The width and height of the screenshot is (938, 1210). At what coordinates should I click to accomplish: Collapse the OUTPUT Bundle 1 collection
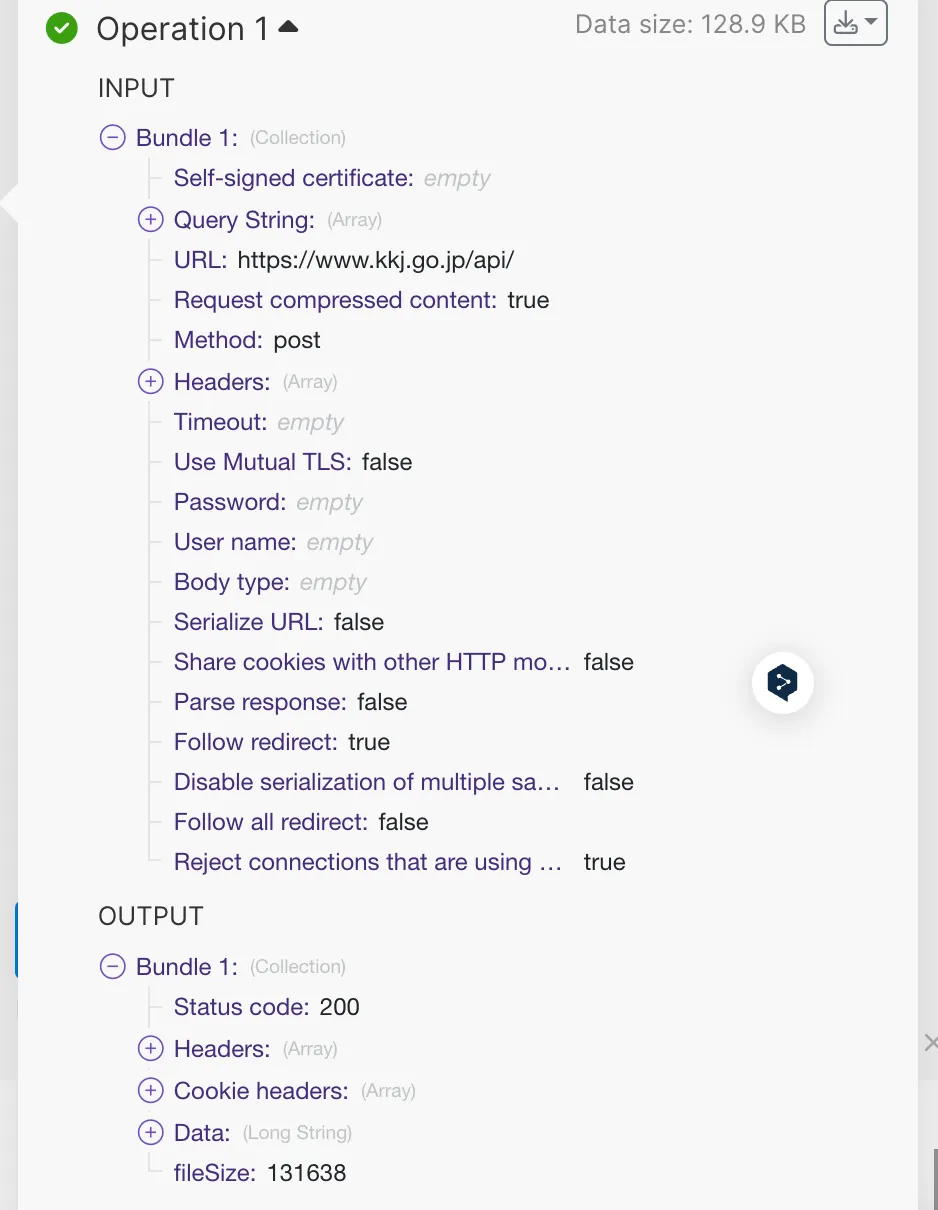113,967
